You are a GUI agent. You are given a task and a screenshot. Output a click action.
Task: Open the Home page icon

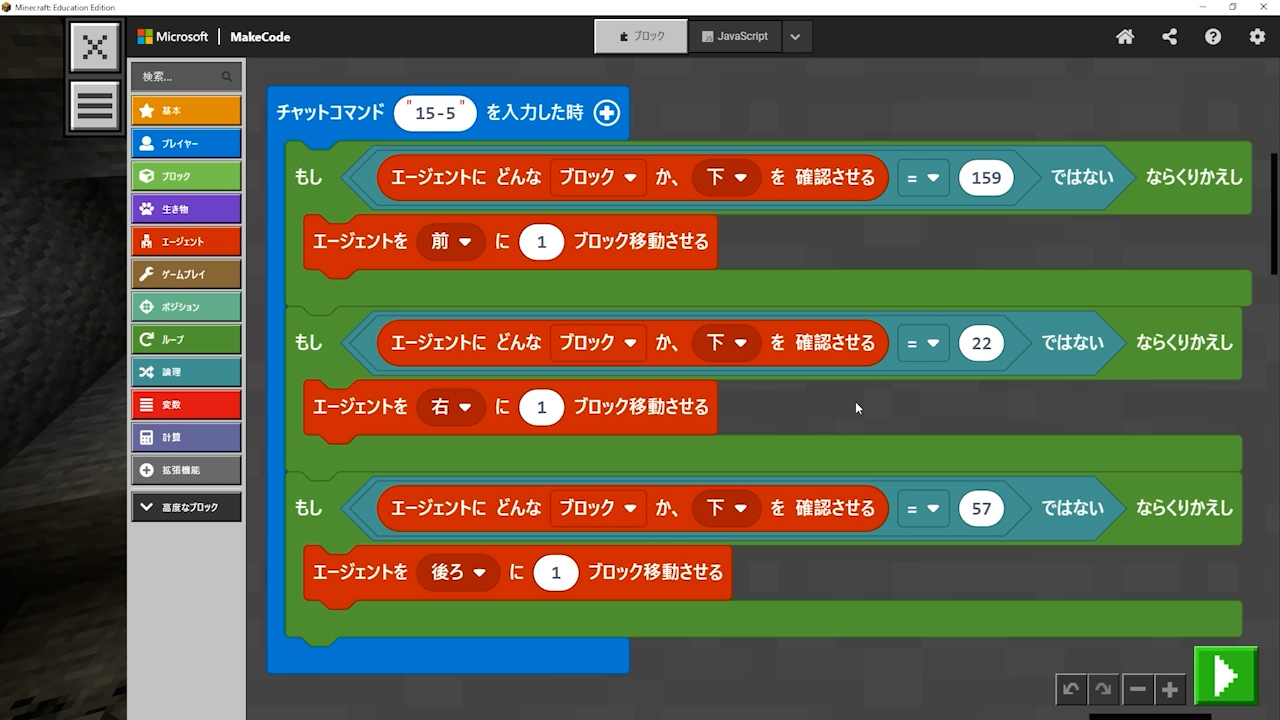(x=1125, y=37)
